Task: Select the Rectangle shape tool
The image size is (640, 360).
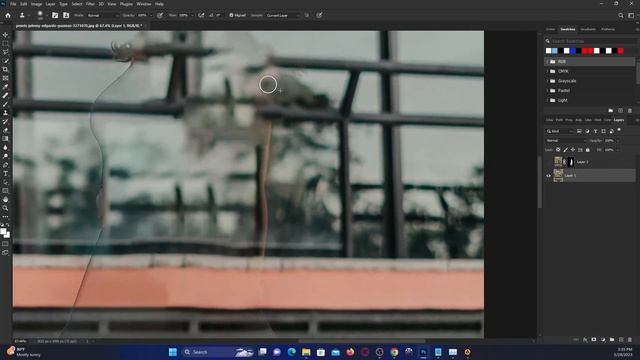Action: click(5, 191)
